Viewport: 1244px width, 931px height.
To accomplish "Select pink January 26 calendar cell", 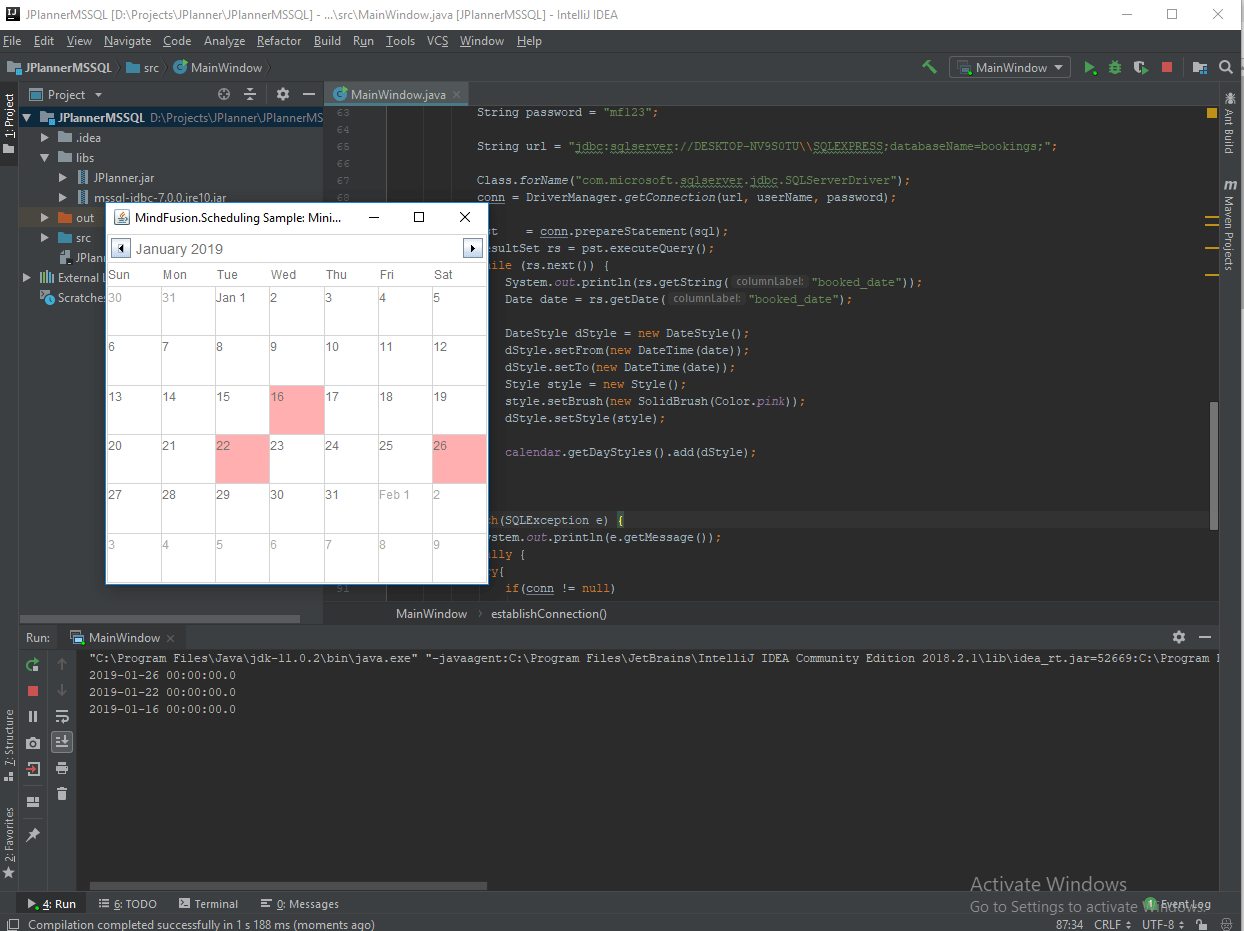I will 459,459.
